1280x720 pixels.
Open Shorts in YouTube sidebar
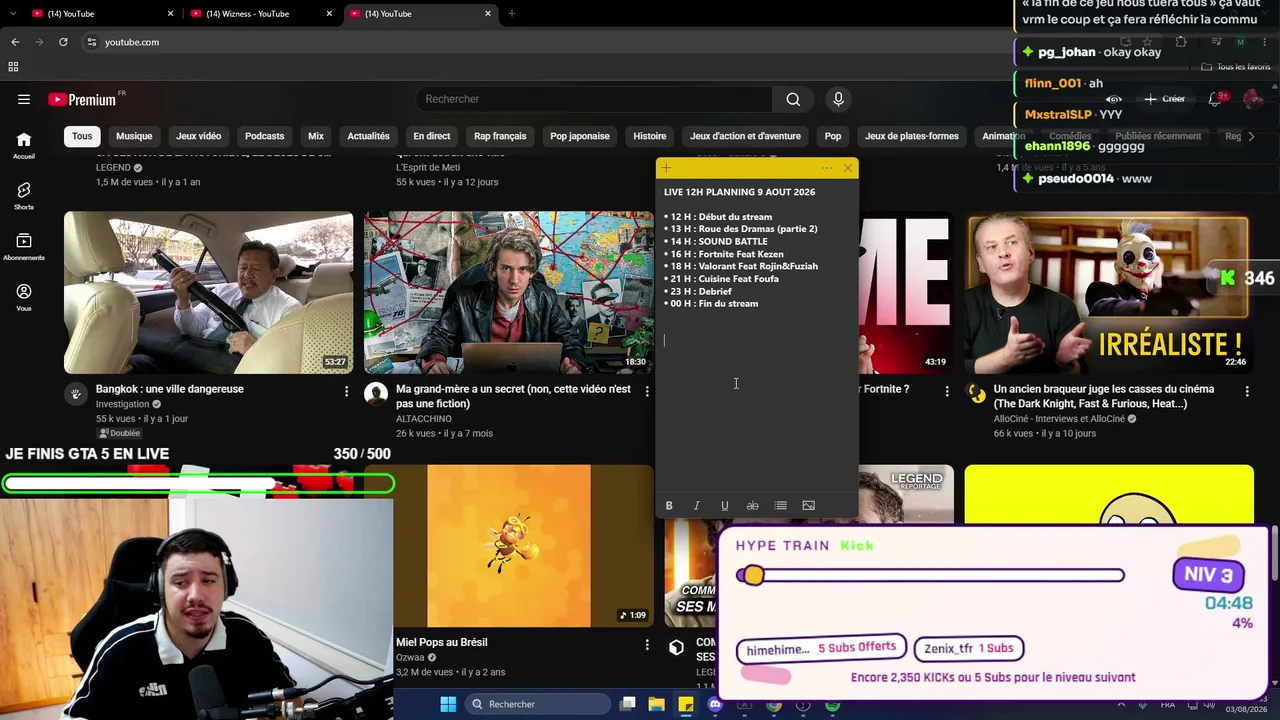click(x=24, y=196)
